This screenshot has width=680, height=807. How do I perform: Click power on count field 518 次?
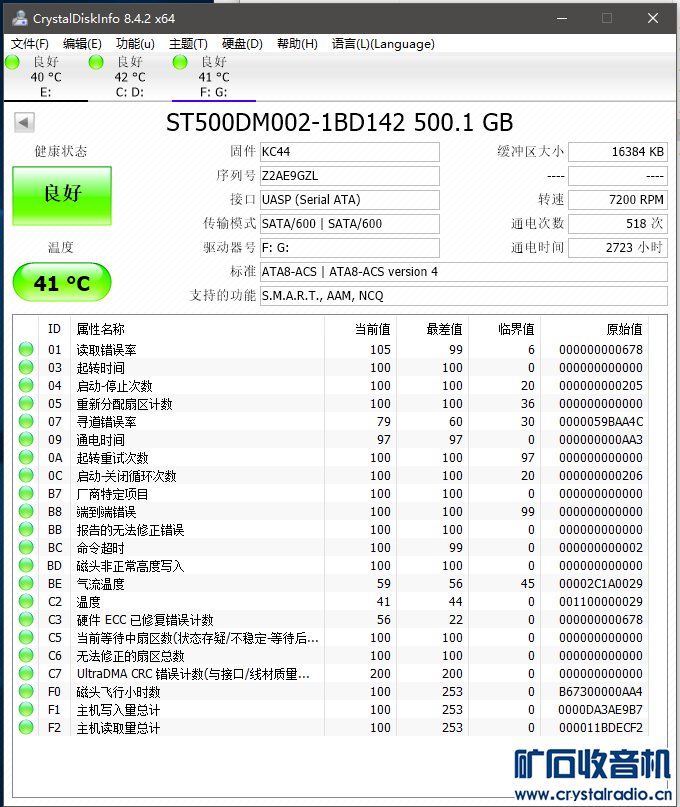(618, 224)
